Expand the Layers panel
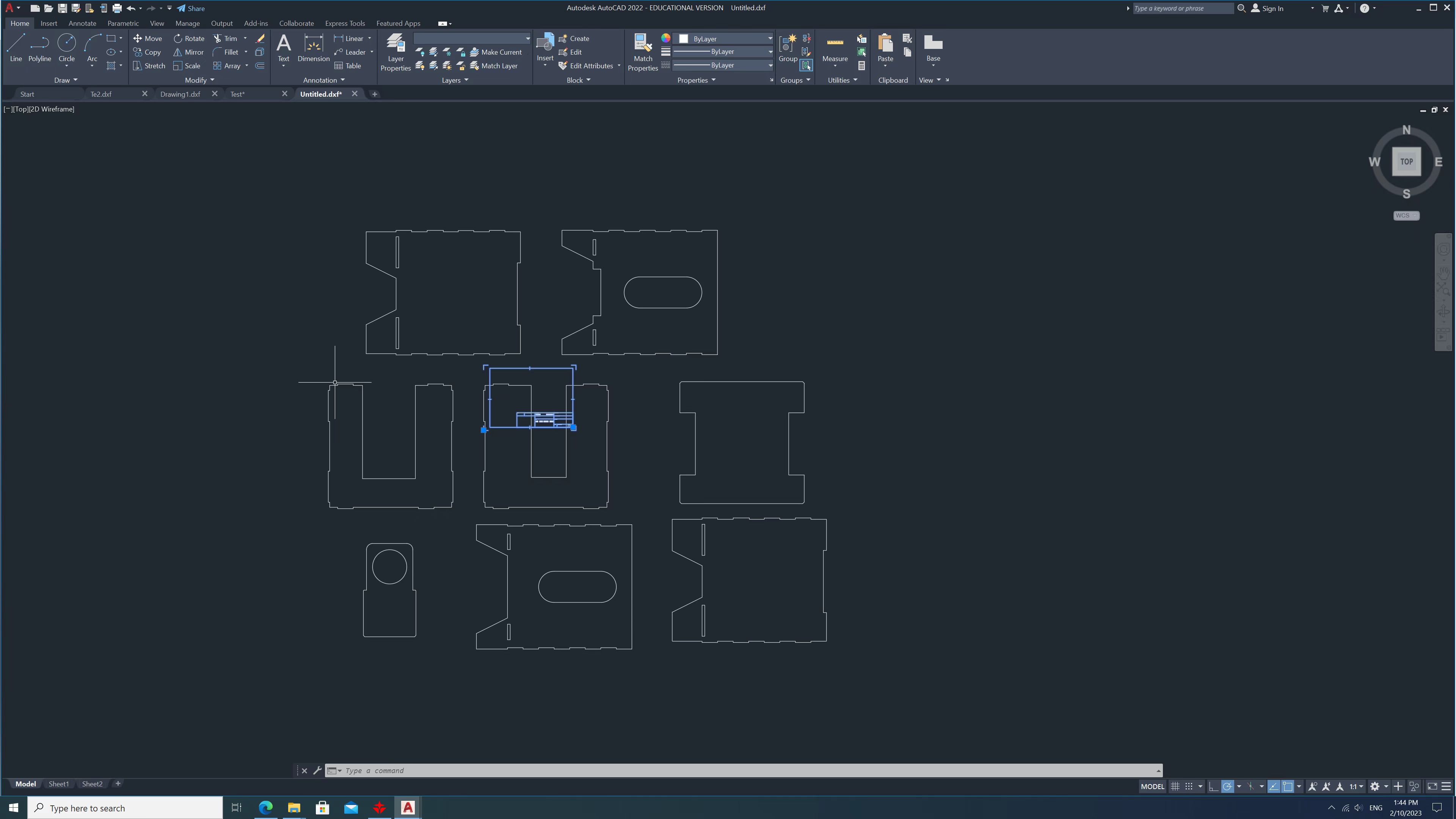Viewport: 1456px width, 819px height. click(x=455, y=80)
